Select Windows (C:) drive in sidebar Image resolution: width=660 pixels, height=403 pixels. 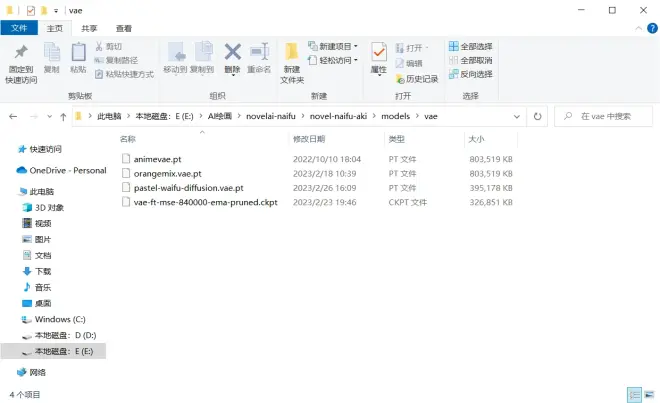tap(60, 319)
